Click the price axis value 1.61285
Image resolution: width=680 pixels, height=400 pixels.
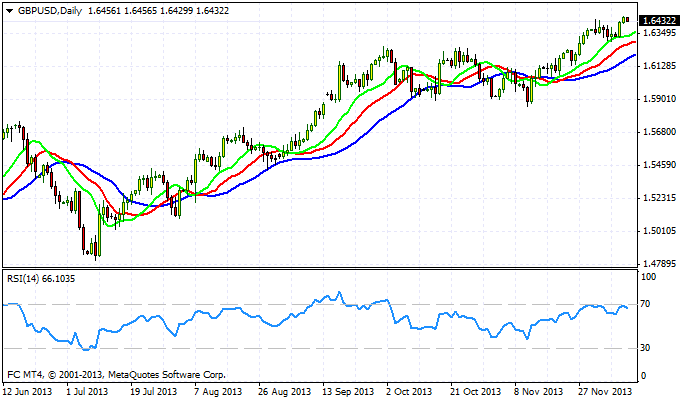click(659, 66)
